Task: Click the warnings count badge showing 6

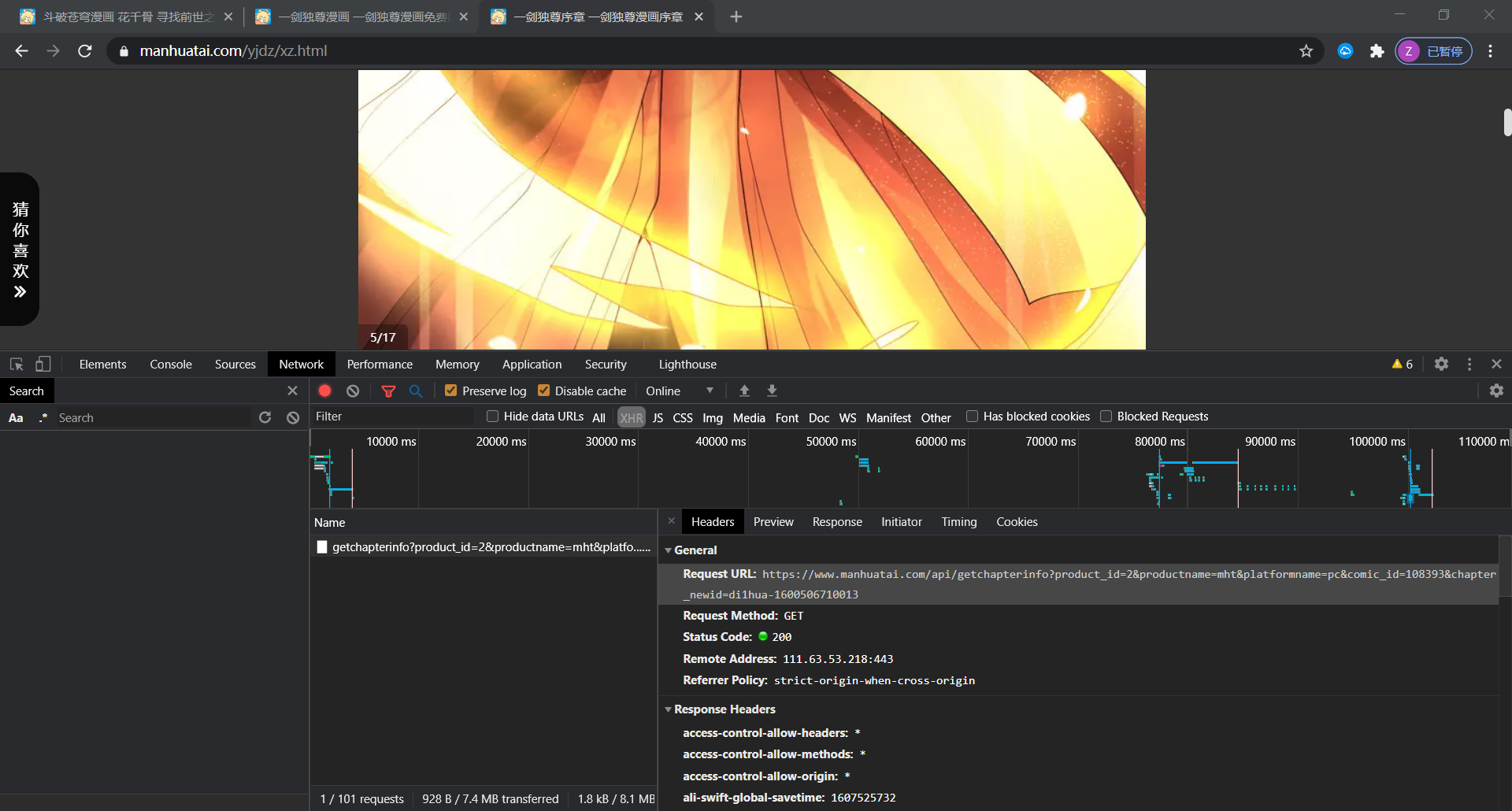Action: [x=1403, y=364]
